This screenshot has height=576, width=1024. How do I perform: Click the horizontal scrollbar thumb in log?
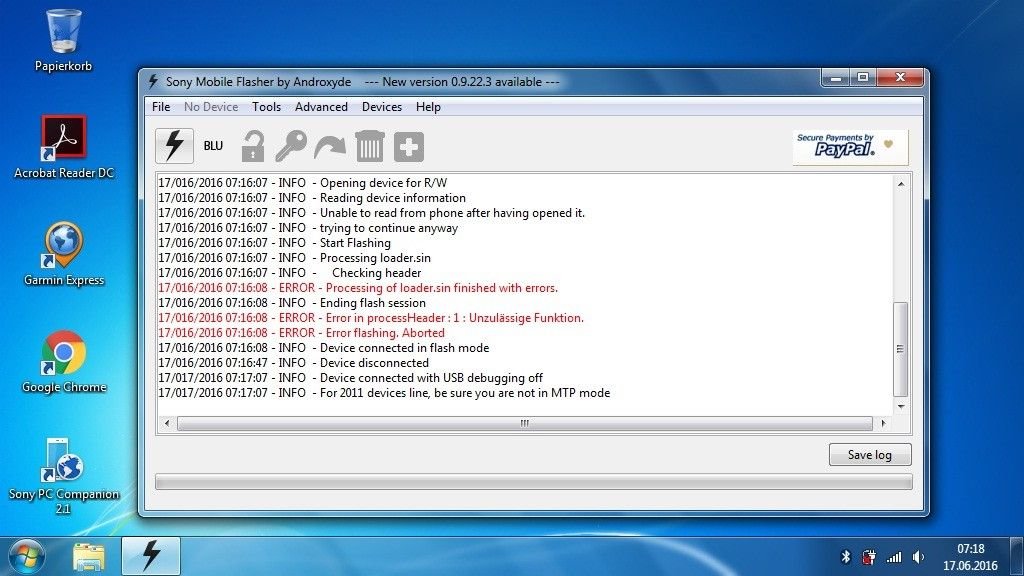(524, 423)
